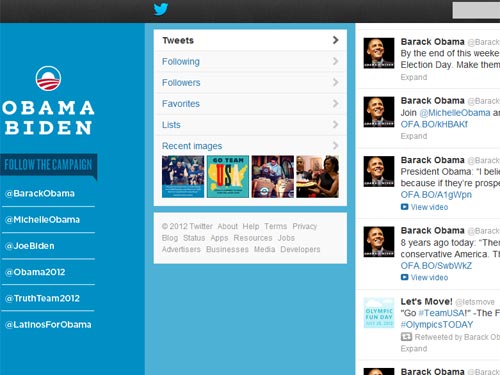Viewport: 500px width, 375px height.
Task: Open the Media footer link
Action: (x=264, y=249)
